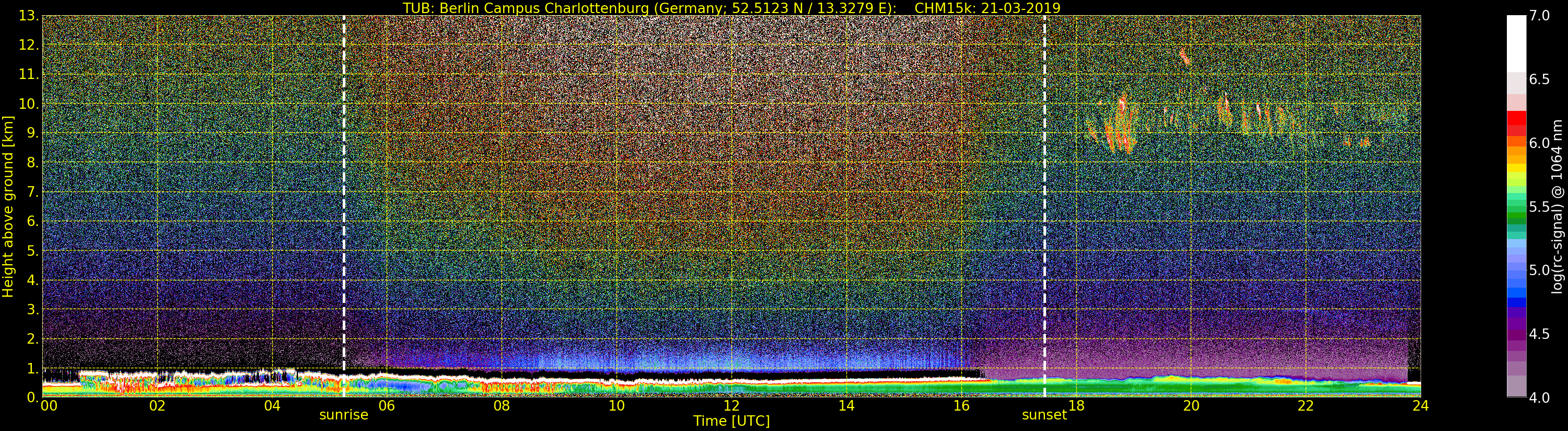Image resolution: width=1568 pixels, height=431 pixels.
Task: Click the x-axis tick label '22'
Action: tap(1306, 406)
